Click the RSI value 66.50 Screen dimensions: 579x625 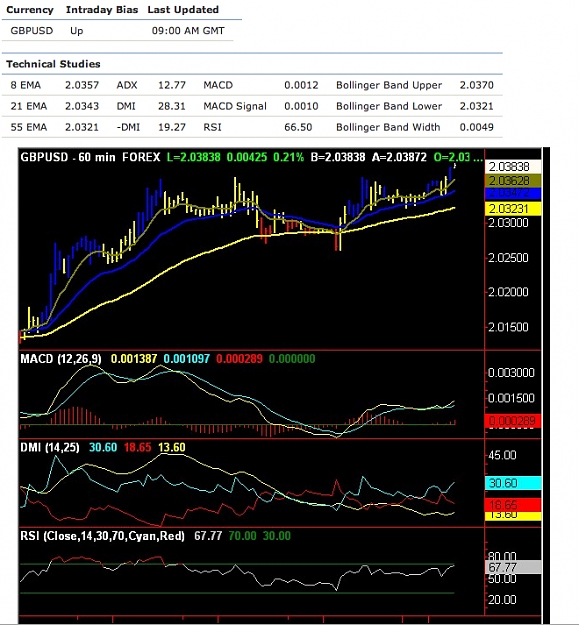[x=298, y=127]
